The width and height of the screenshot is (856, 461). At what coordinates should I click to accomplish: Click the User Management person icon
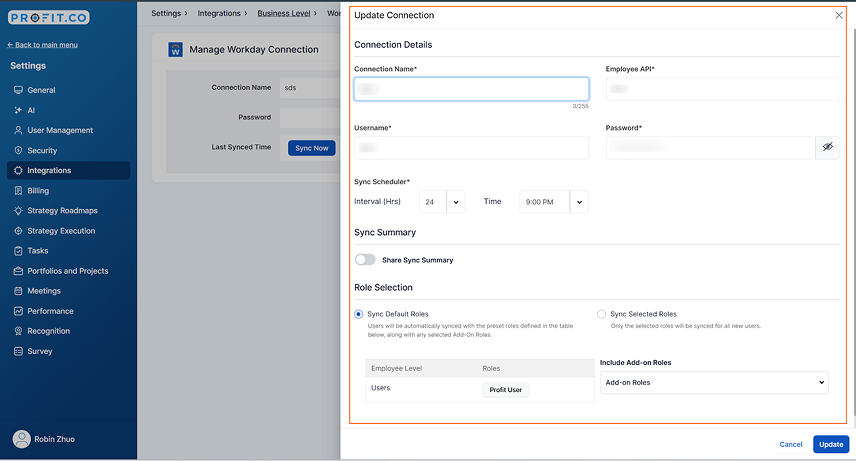point(18,130)
